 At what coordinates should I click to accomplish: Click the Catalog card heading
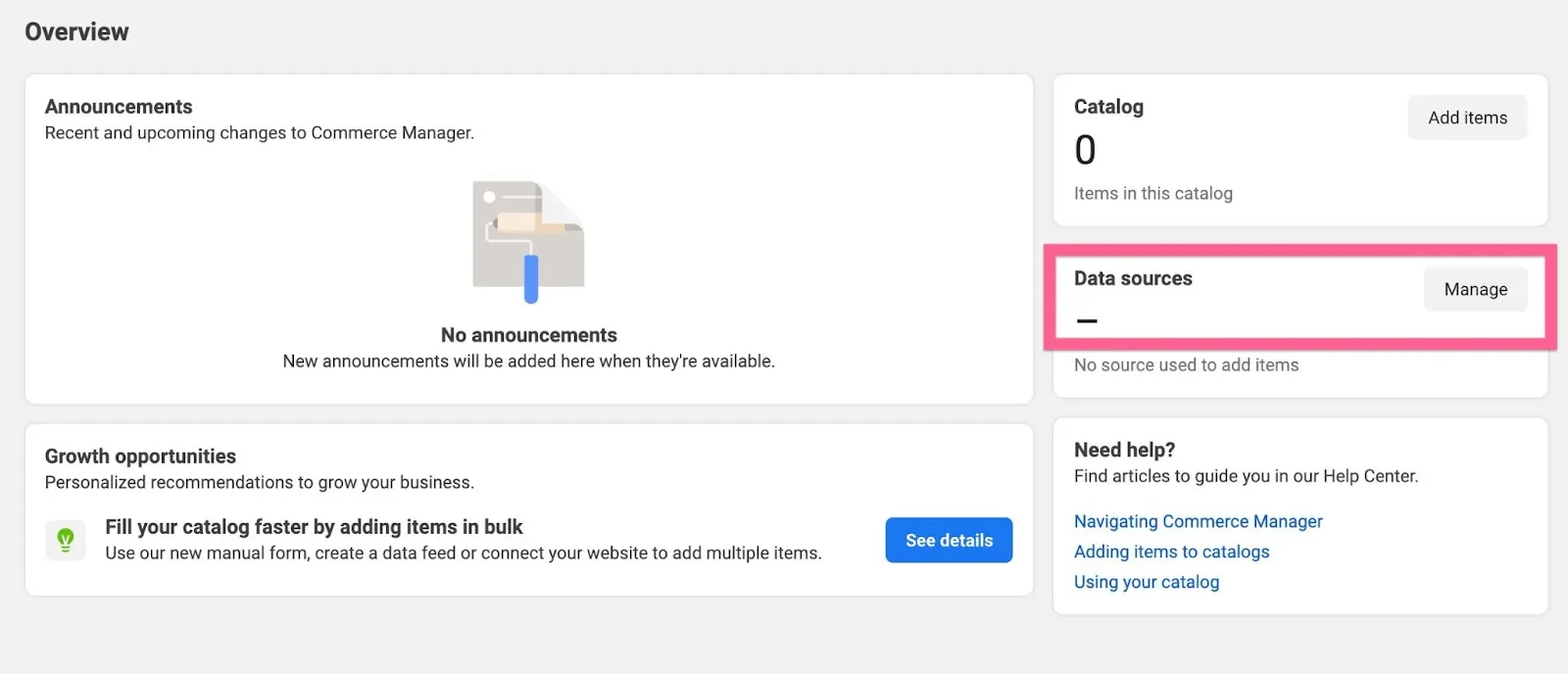[x=1108, y=107]
